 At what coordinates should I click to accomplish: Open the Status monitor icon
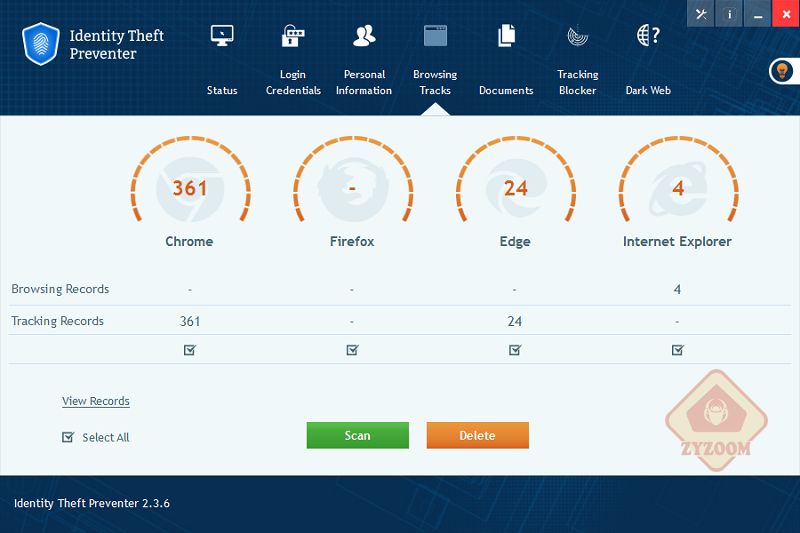coord(222,36)
